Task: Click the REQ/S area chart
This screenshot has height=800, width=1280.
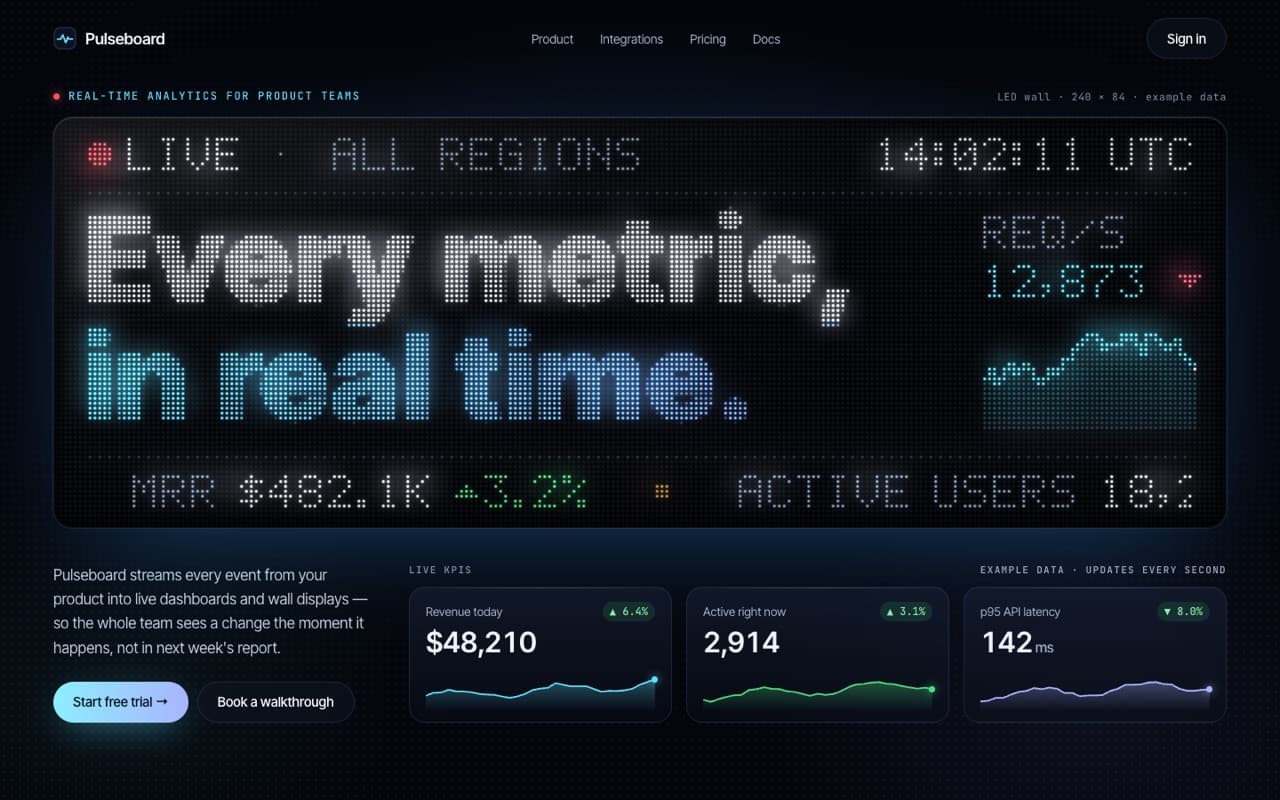Action: tap(1090, 380)
